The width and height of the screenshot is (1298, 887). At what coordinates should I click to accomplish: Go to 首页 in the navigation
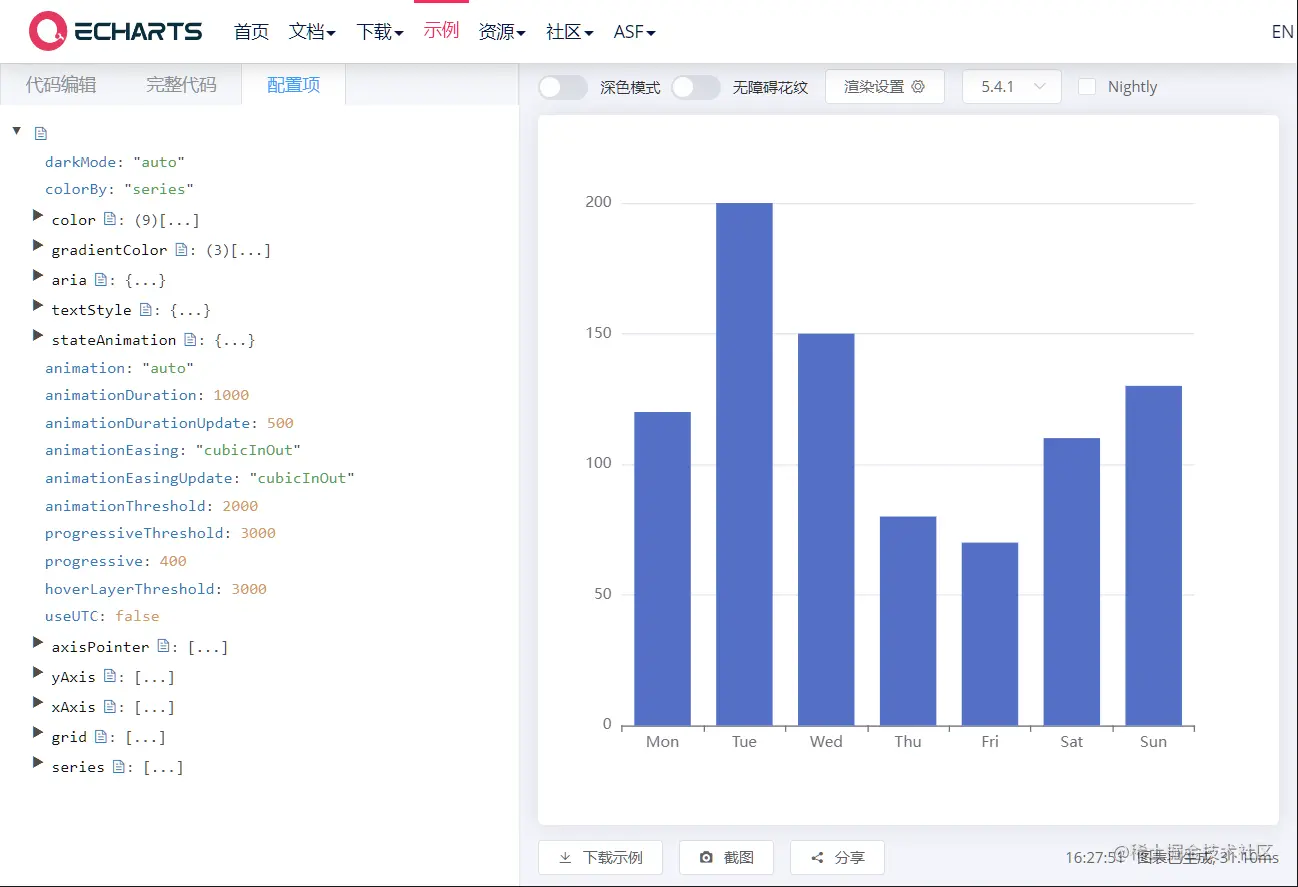click(252, 32)
